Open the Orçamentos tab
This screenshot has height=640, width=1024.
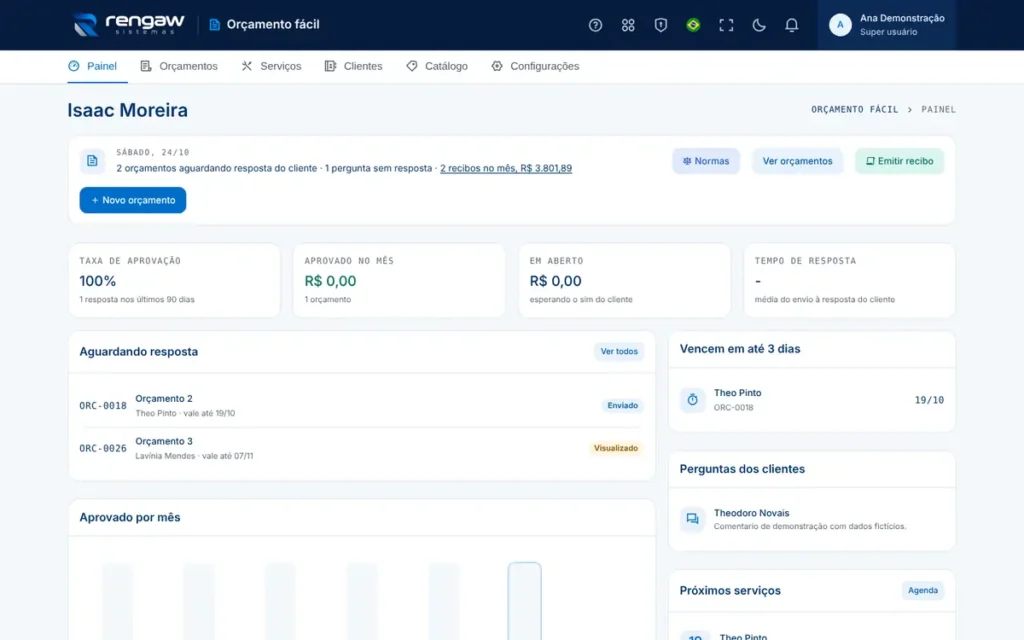pos(179,66)
